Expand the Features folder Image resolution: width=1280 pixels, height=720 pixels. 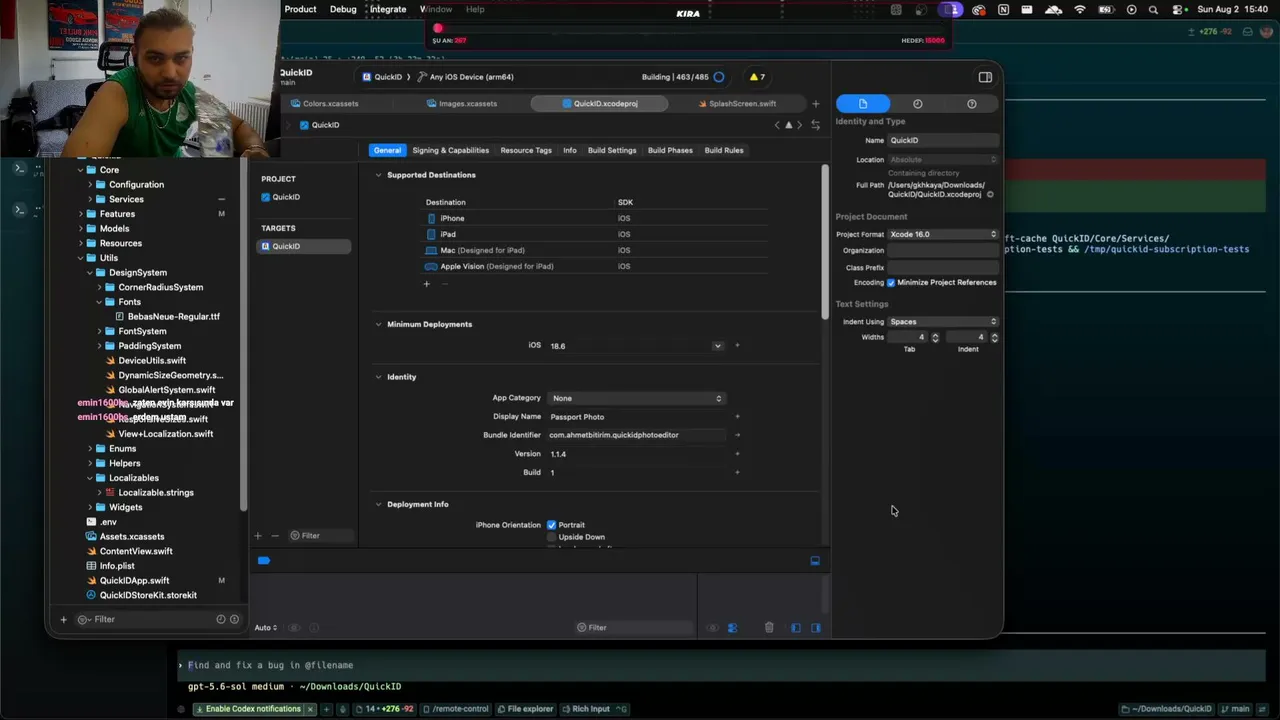(x=80, y=214)
